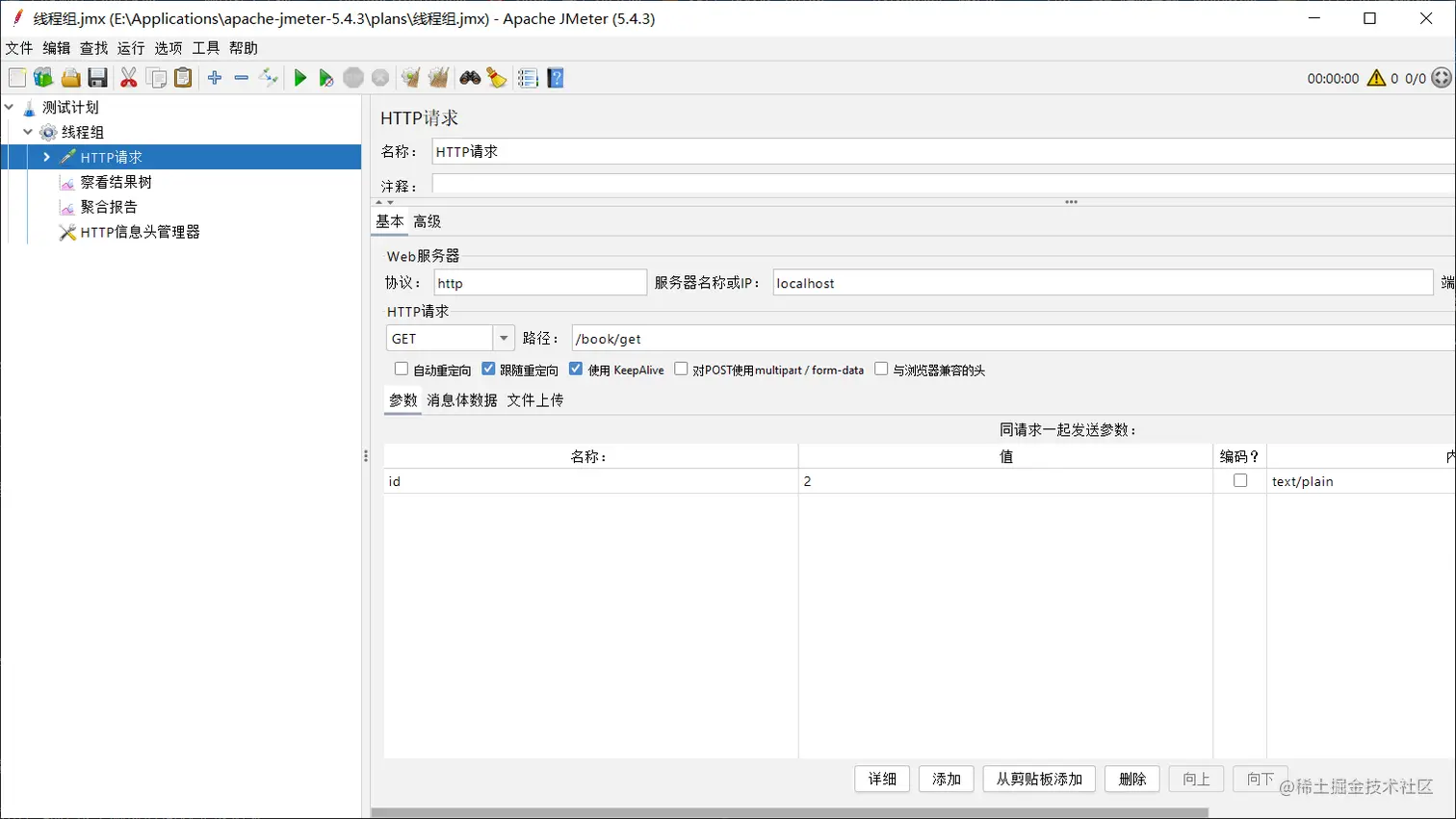The width and height of the screenshot is (1456, 819).
Task: Click the Copy toolbar icon
Action: [156, 78]
